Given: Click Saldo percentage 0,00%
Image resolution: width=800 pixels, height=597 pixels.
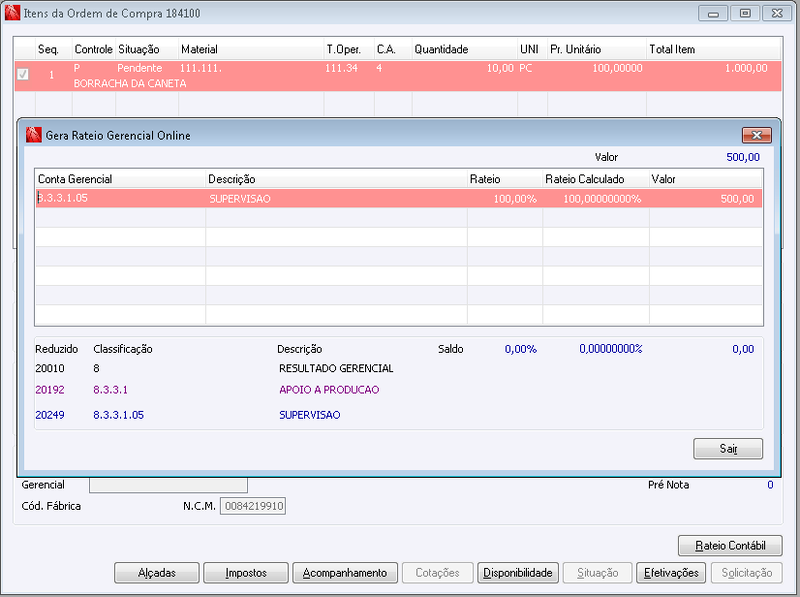Looking at the screenshot, I should [520, 349].
